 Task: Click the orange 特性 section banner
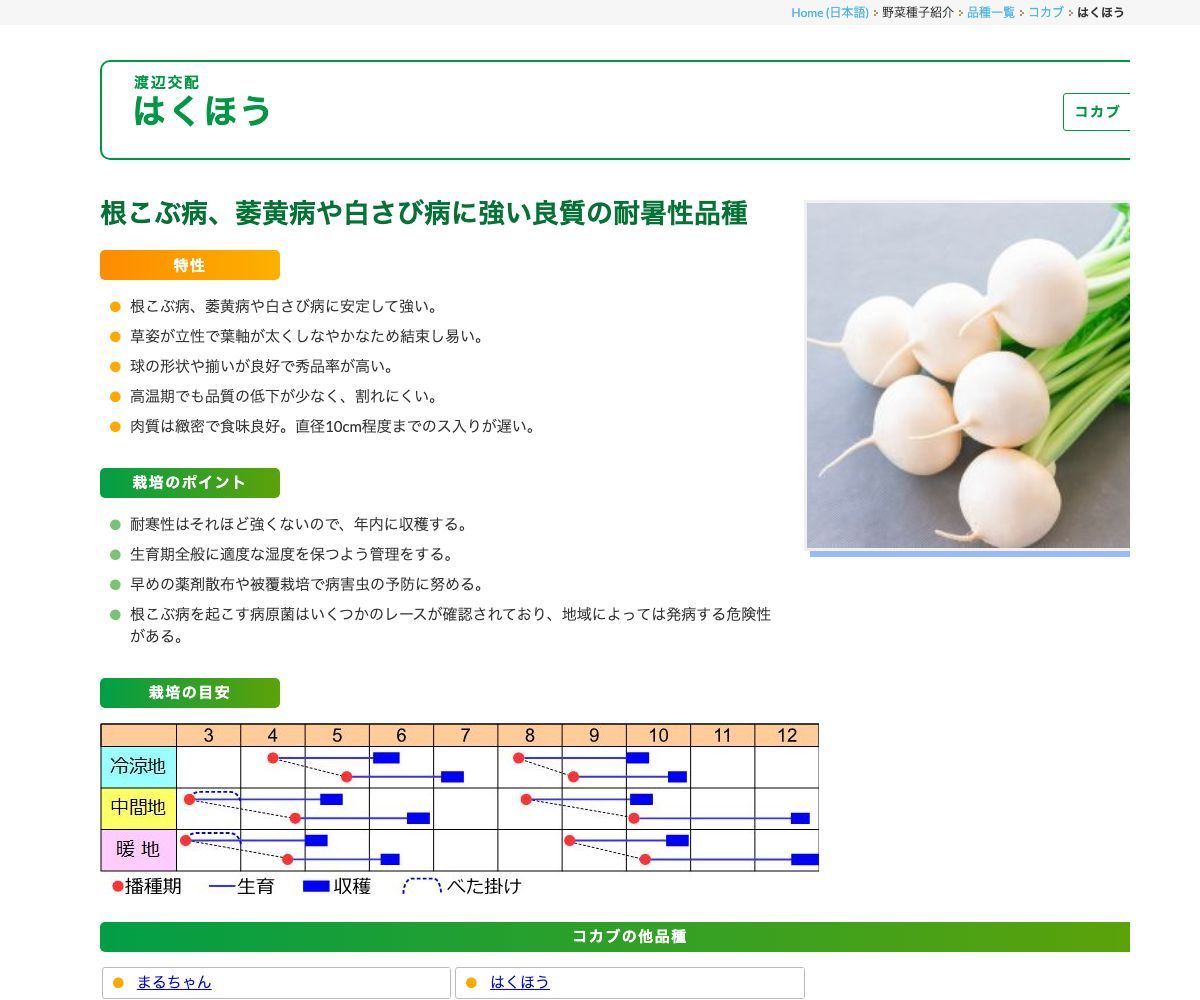(x=189, y=265)
